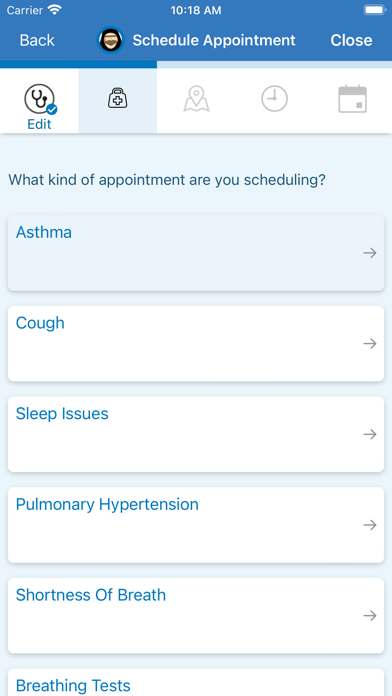This screenshot has height=696, width=392.
Task: Pick Pulmonary Hypertension from the list
Action: 196,525
